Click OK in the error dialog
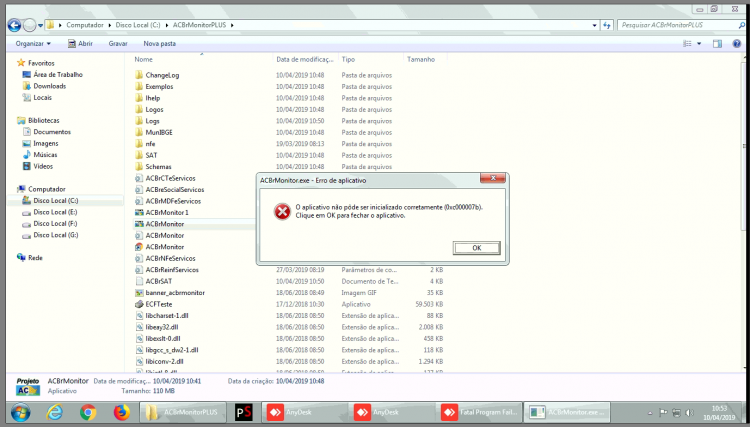750x427 pixels. (x=476, y=248)
